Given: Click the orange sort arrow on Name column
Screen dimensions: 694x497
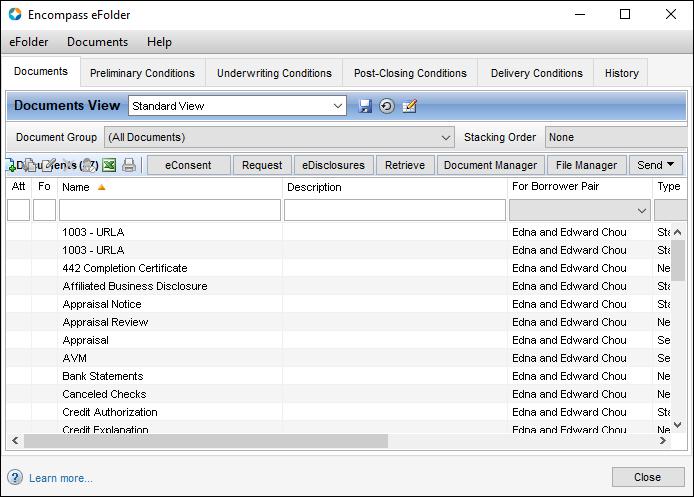Looking at the screenshot, I should [x=101, y=187].
